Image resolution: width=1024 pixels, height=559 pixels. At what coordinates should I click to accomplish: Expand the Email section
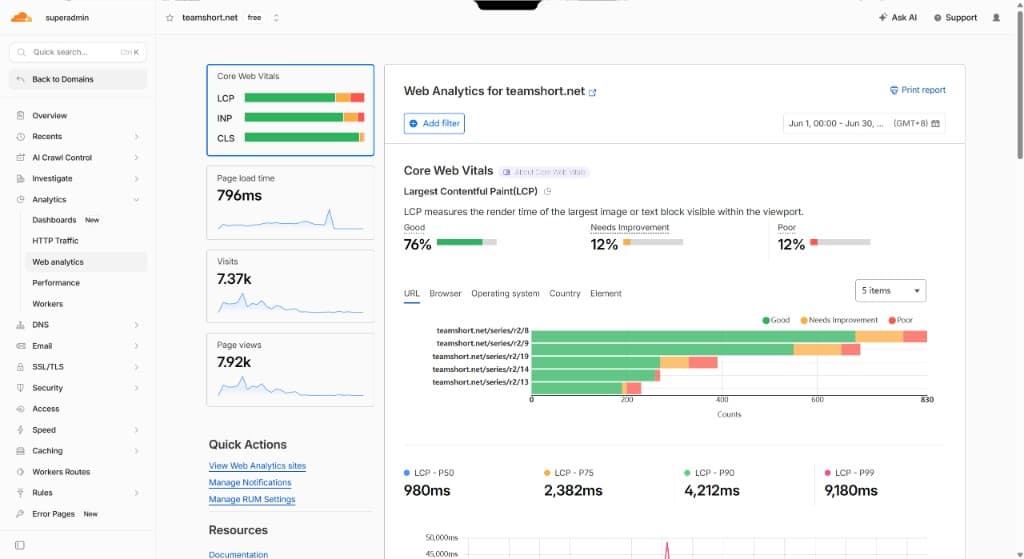click(136, 346)
